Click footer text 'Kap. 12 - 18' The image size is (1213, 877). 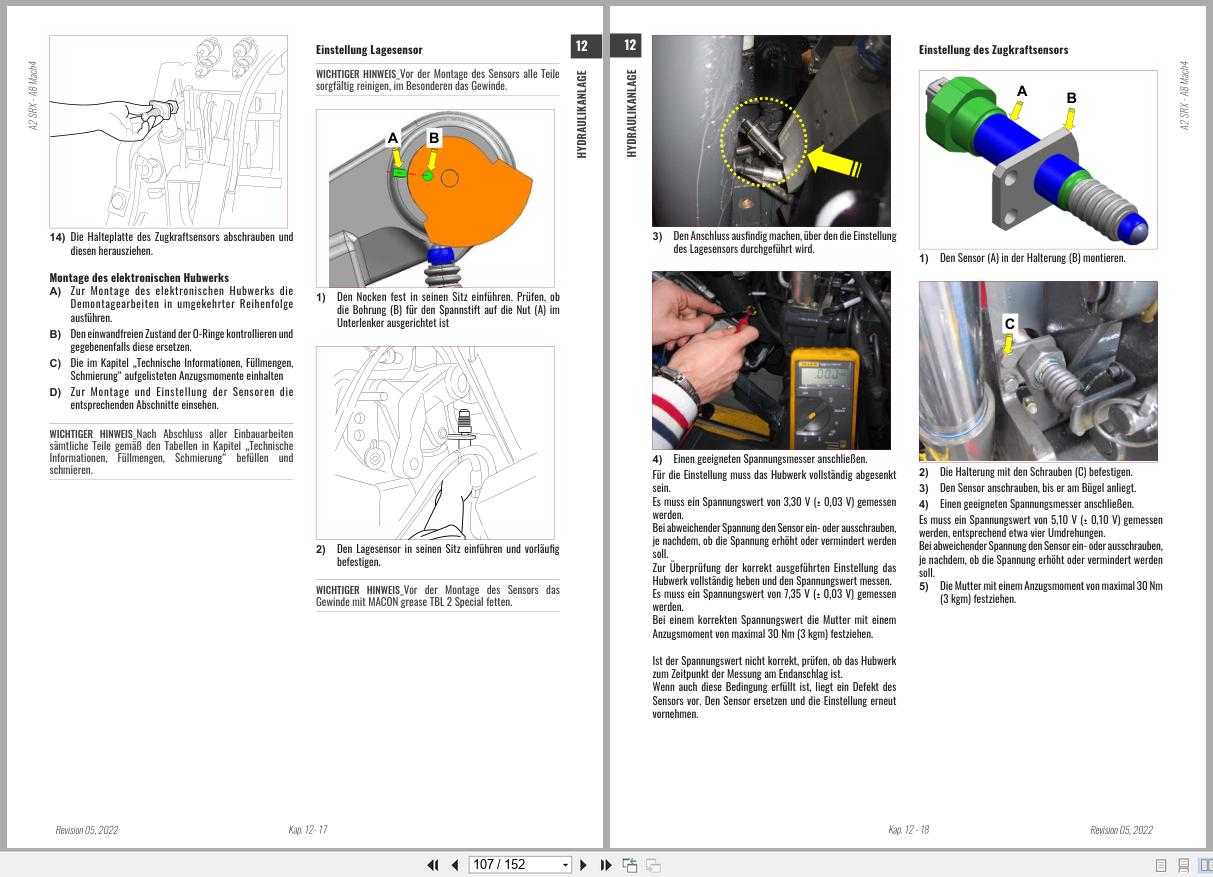tap(908, 830)
